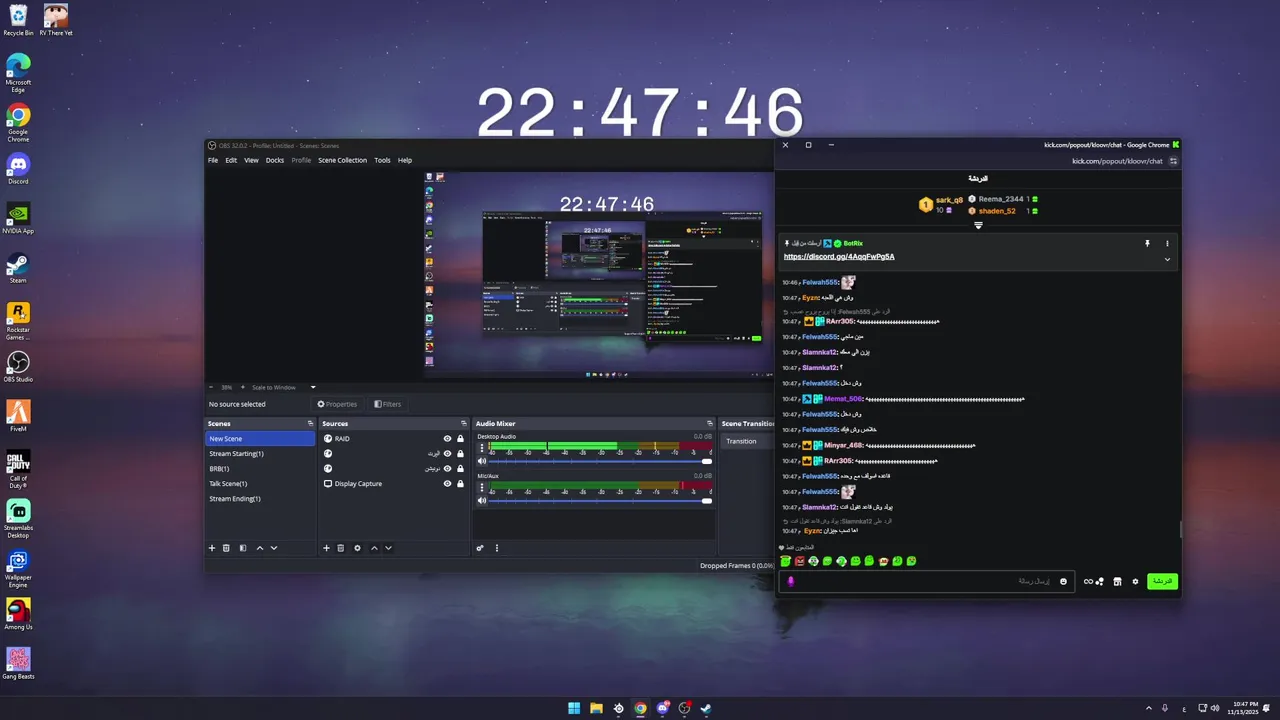Image resolution: width=1280 pixels, height=720 pixels.
Task: Remove selected source using Sources trash icon
Action: pyautogui.click(x=340, y=548)
